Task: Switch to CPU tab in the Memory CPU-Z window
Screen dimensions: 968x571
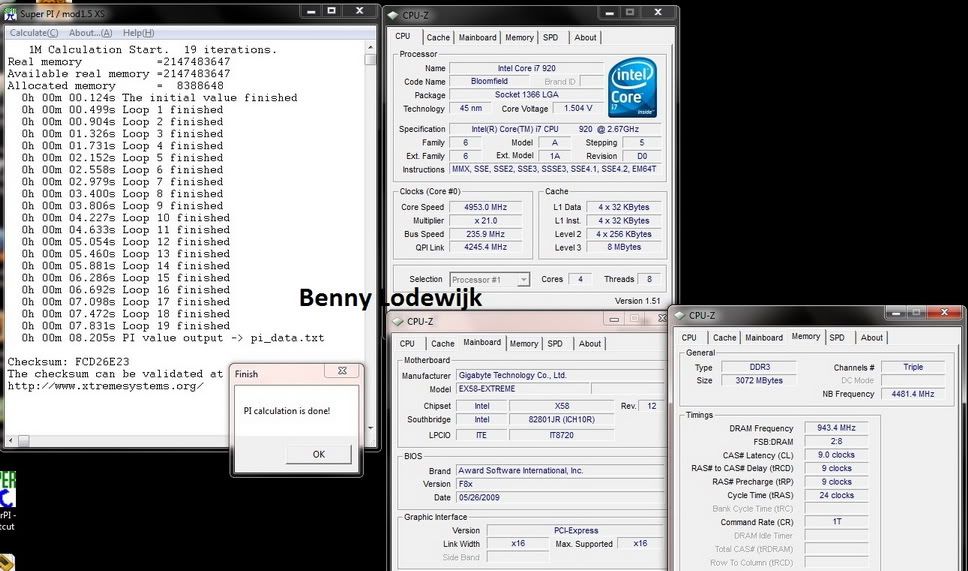Action: pyautogui.click(x=689, y=338)
